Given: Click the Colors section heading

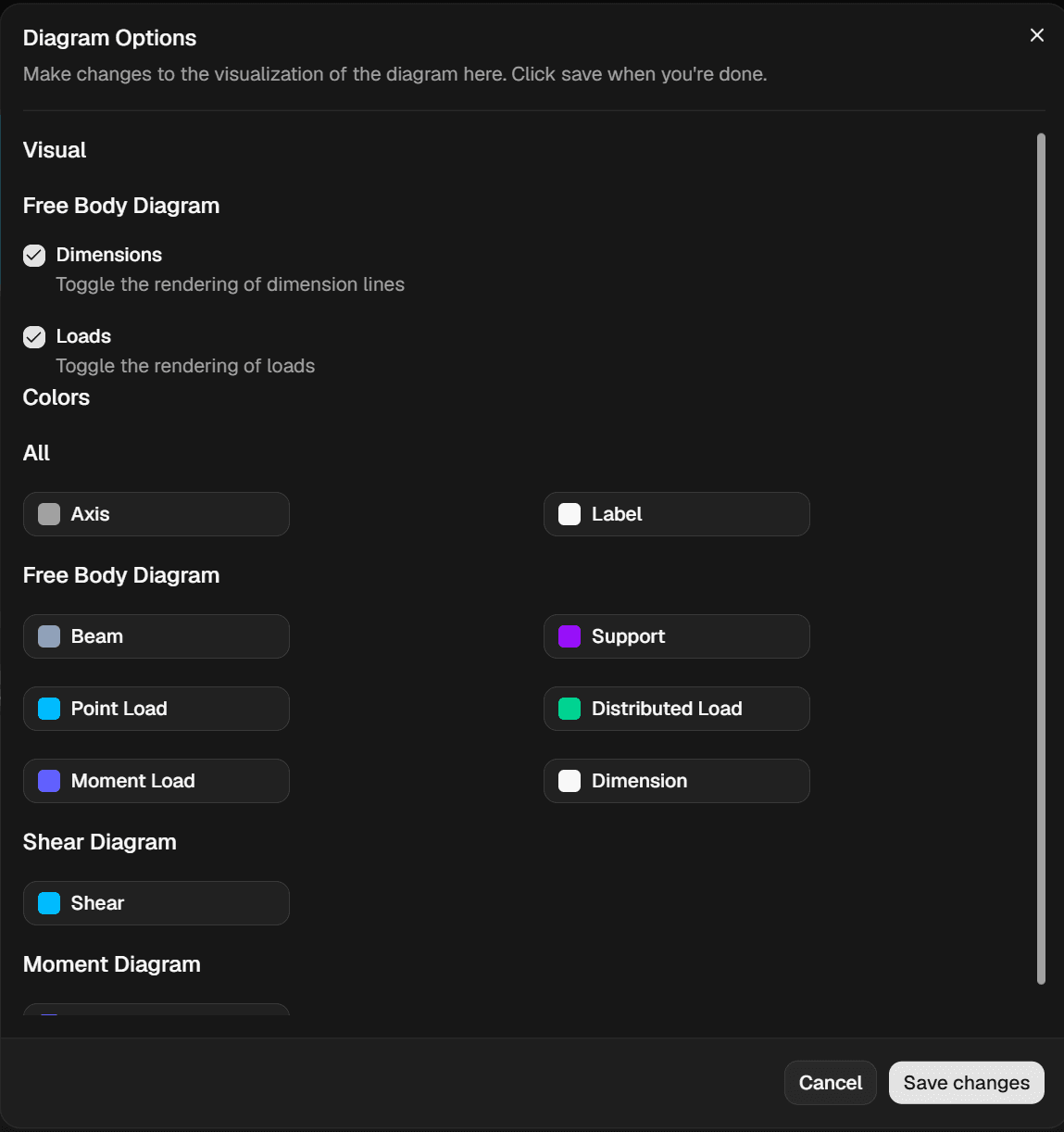Looking at the screenshot, I should [56, 397].
